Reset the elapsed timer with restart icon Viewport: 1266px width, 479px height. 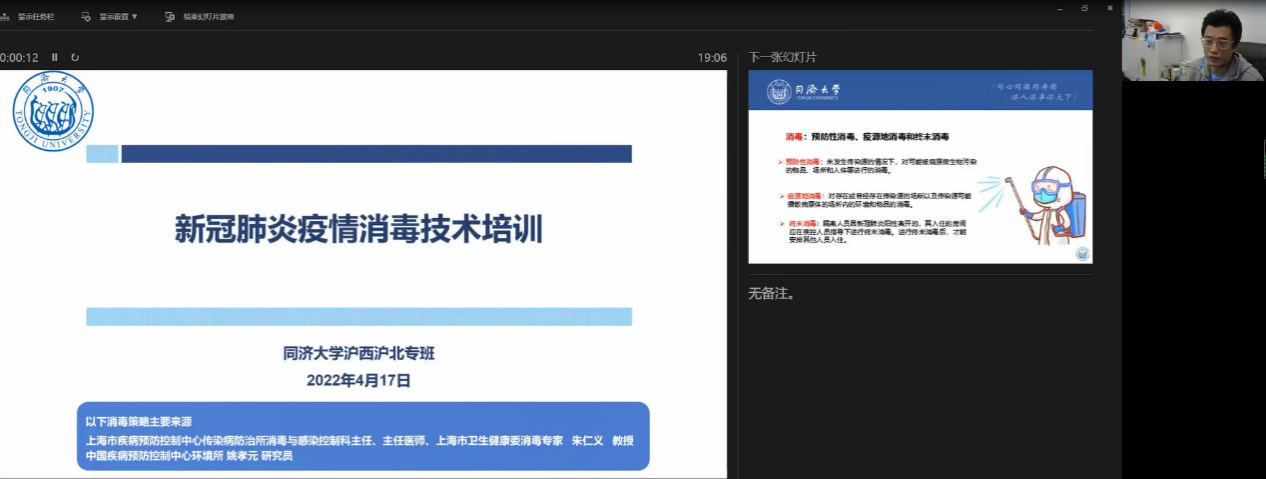point(75,57)
